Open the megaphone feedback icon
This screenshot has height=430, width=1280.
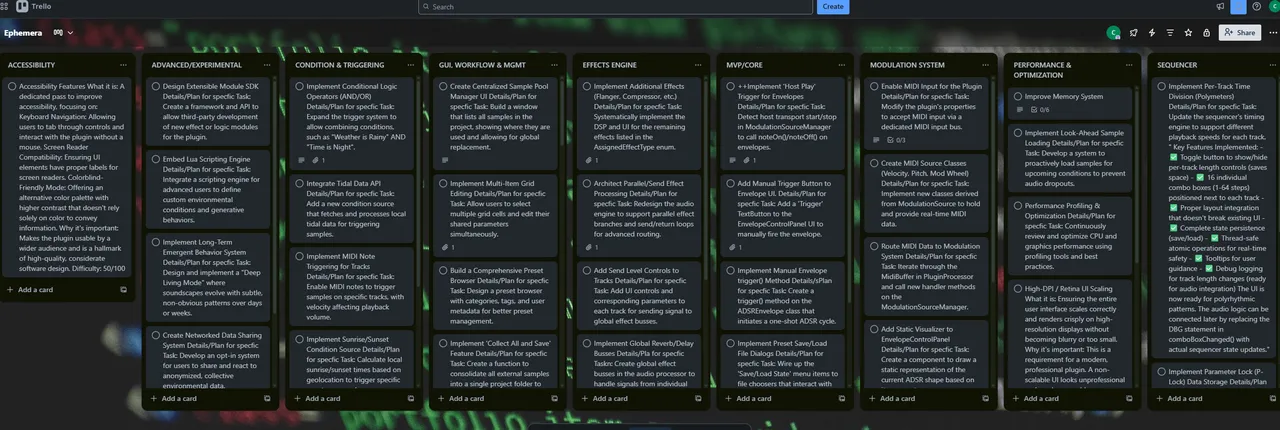1220,6
